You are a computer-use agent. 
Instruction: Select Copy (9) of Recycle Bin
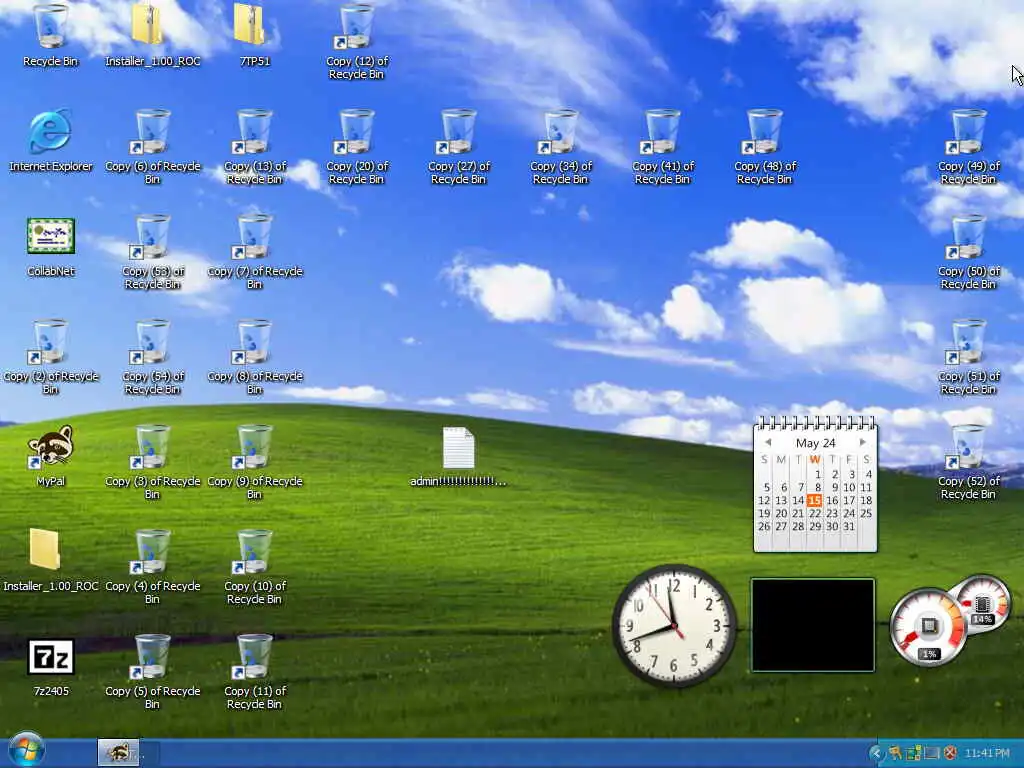tap(254, 462)
